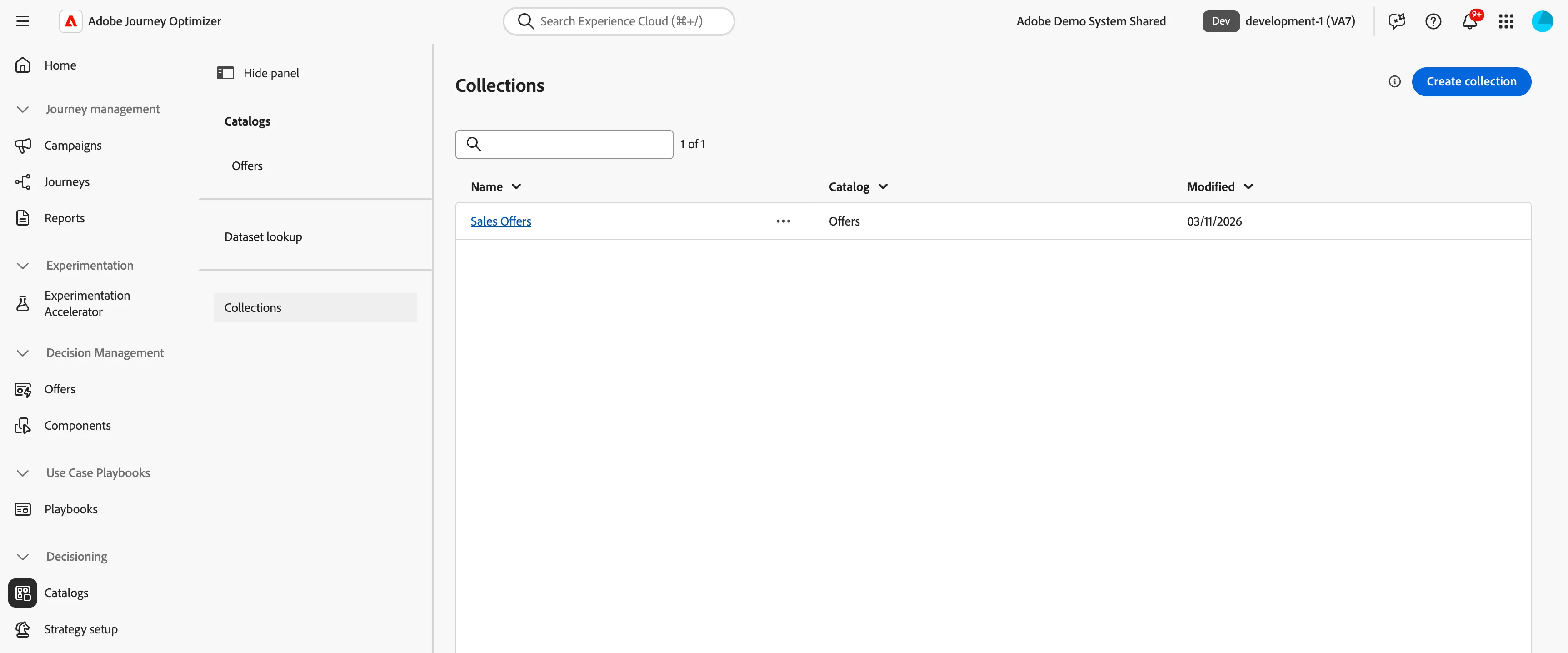Open the Sales Offers row more actions
The height and width of the screenshot is (653, 1568).
[x=784, y=221]
